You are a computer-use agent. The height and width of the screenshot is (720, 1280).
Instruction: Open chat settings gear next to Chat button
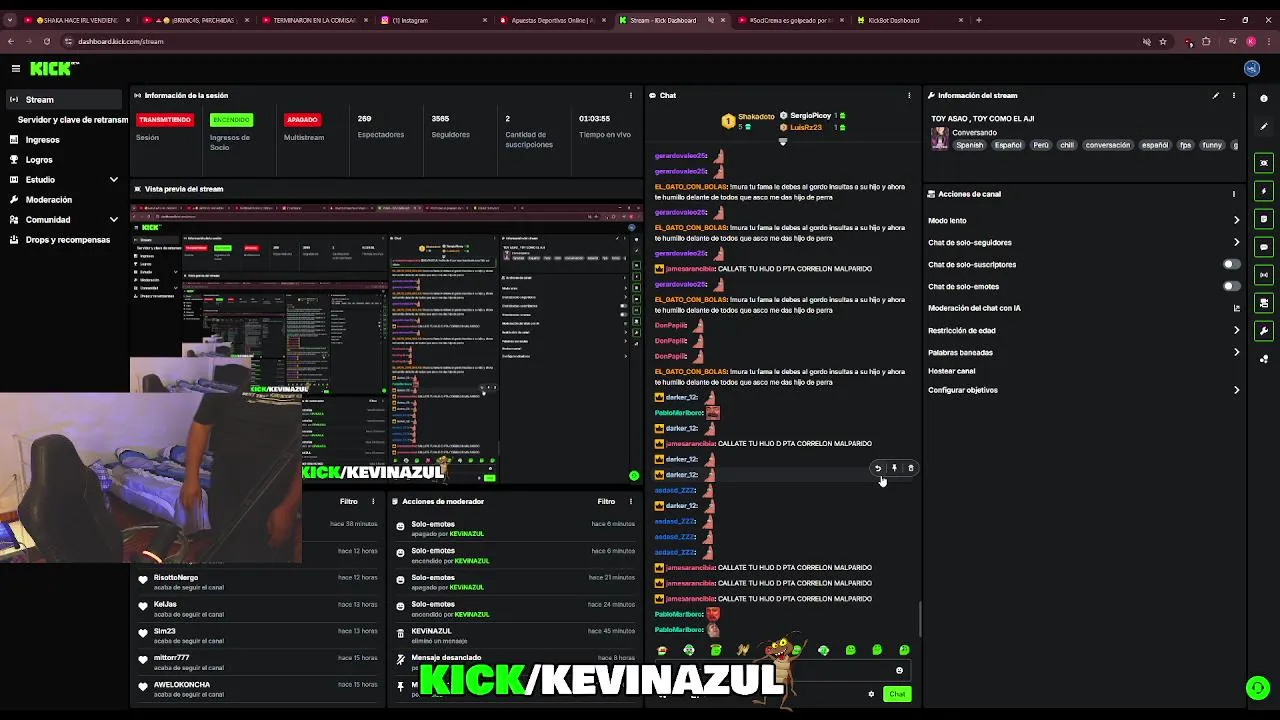(871, 694)
